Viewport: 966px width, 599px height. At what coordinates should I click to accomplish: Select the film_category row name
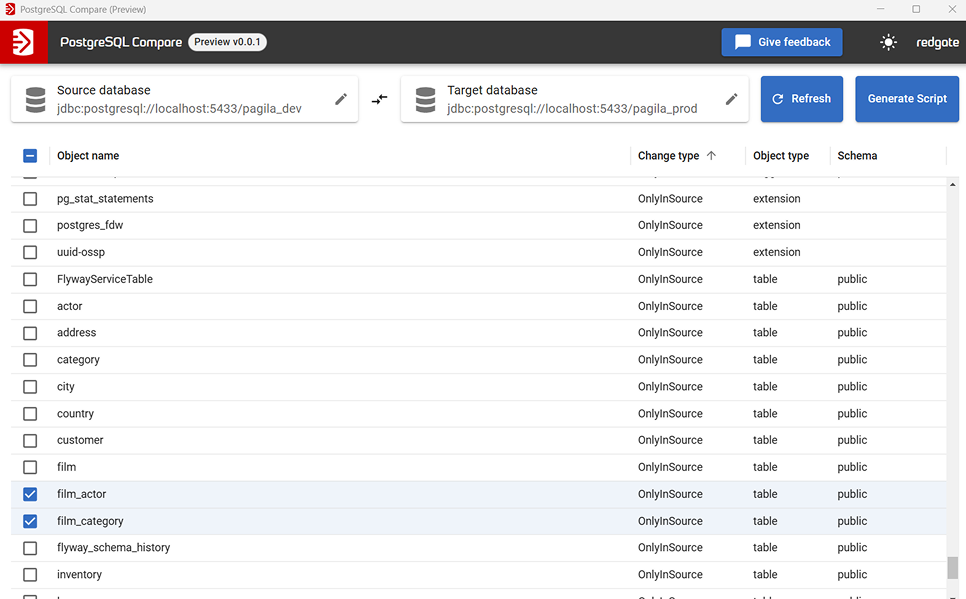[90, 521]
